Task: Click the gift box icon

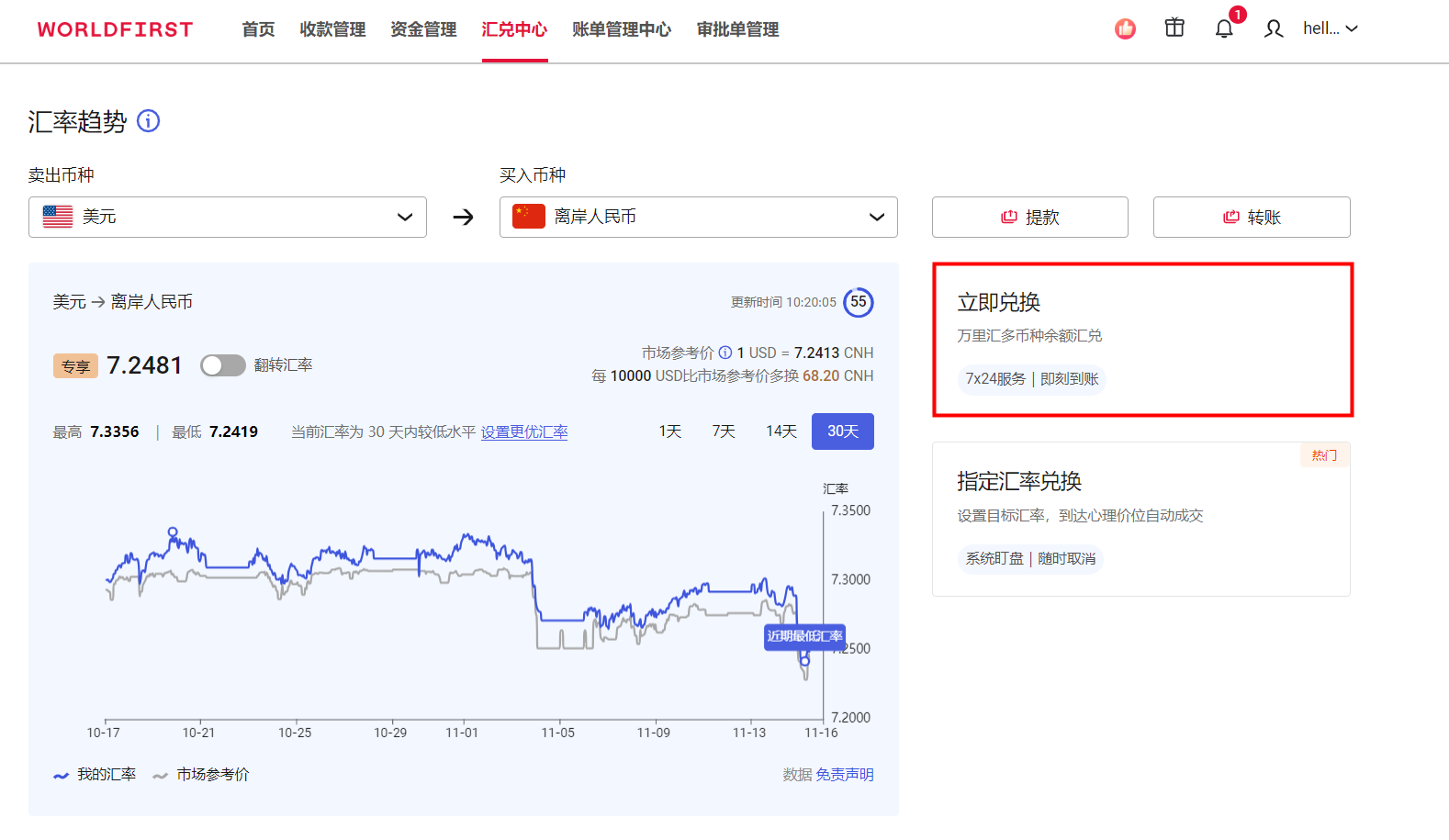Action: pyautogui.click(x=1174, y=28)
